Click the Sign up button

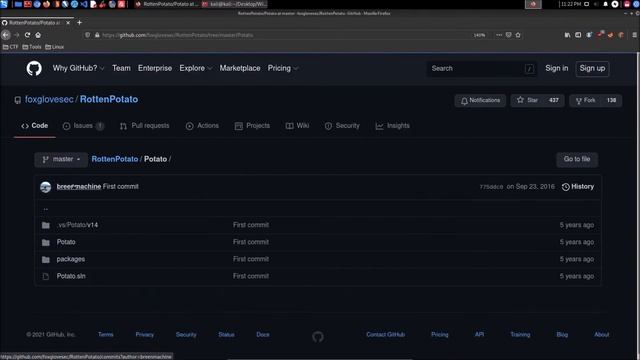tap(592, 68)
